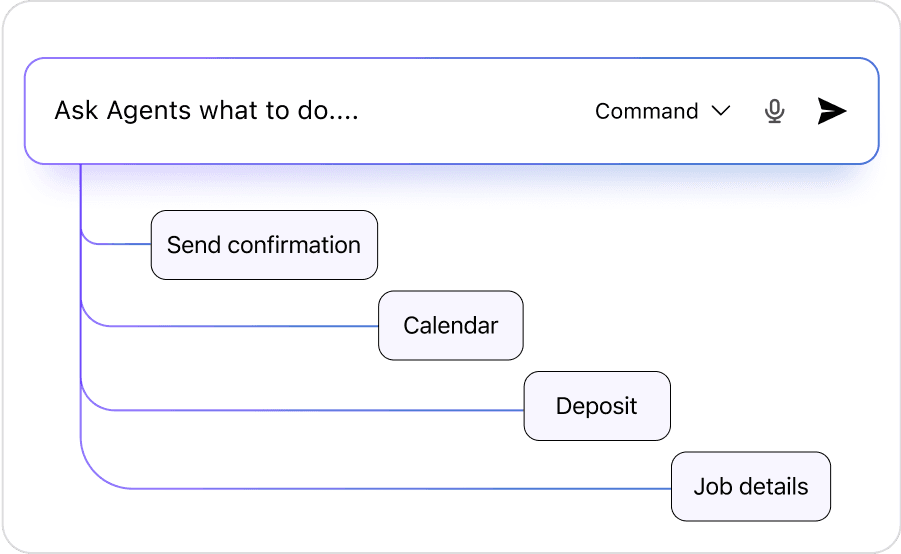Click the vertical trunk line under the prompt box
901x554 pixels.
tap(81, 200)
